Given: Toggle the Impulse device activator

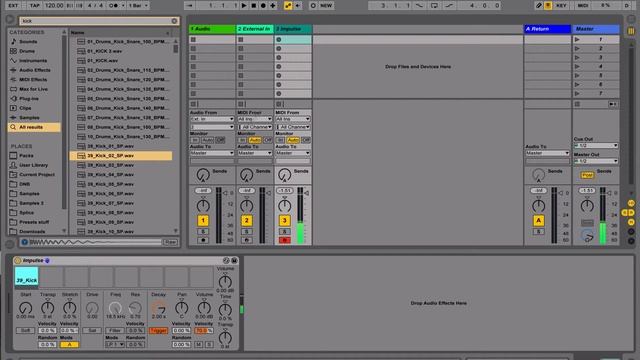Looking at the screenshot, I should coord(17,260).
